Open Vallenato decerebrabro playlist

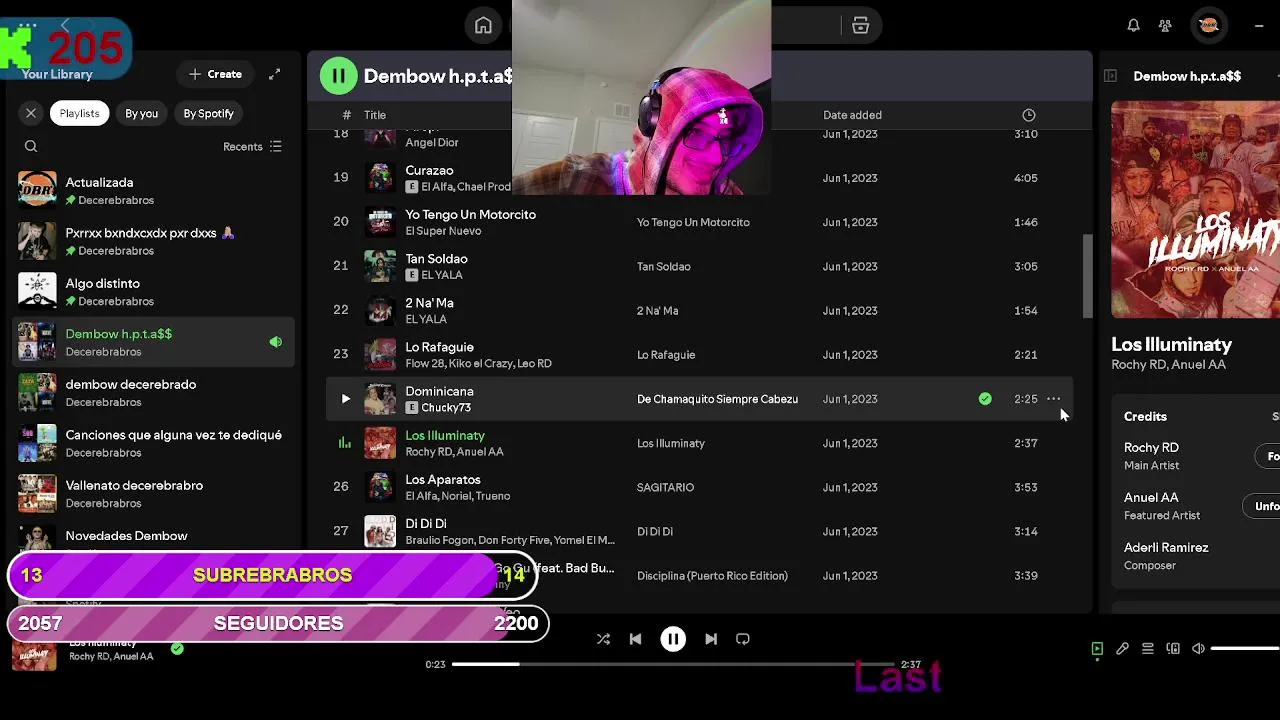click(x=155, y=494)
